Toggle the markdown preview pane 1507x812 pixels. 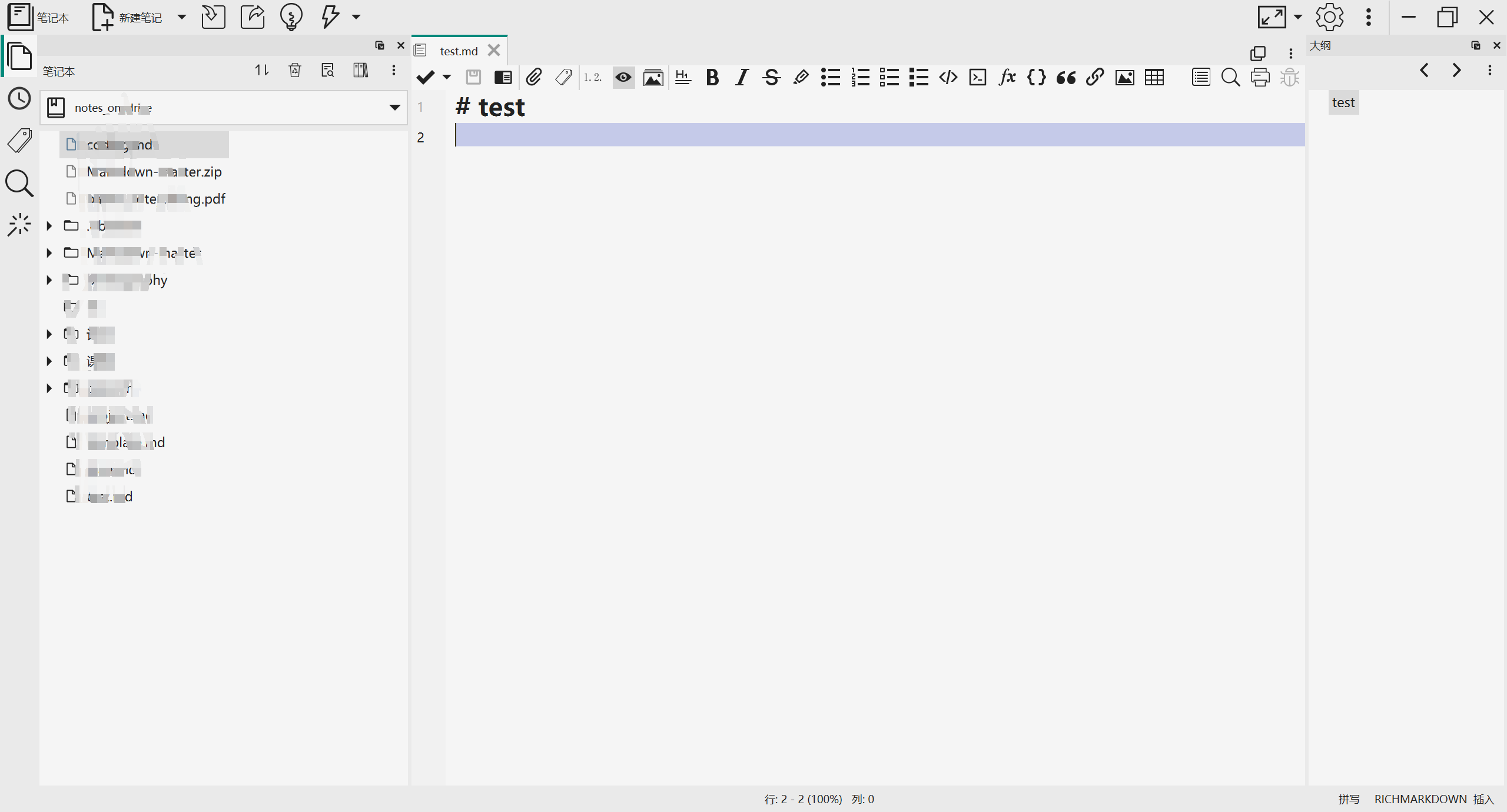click(623, 77)
